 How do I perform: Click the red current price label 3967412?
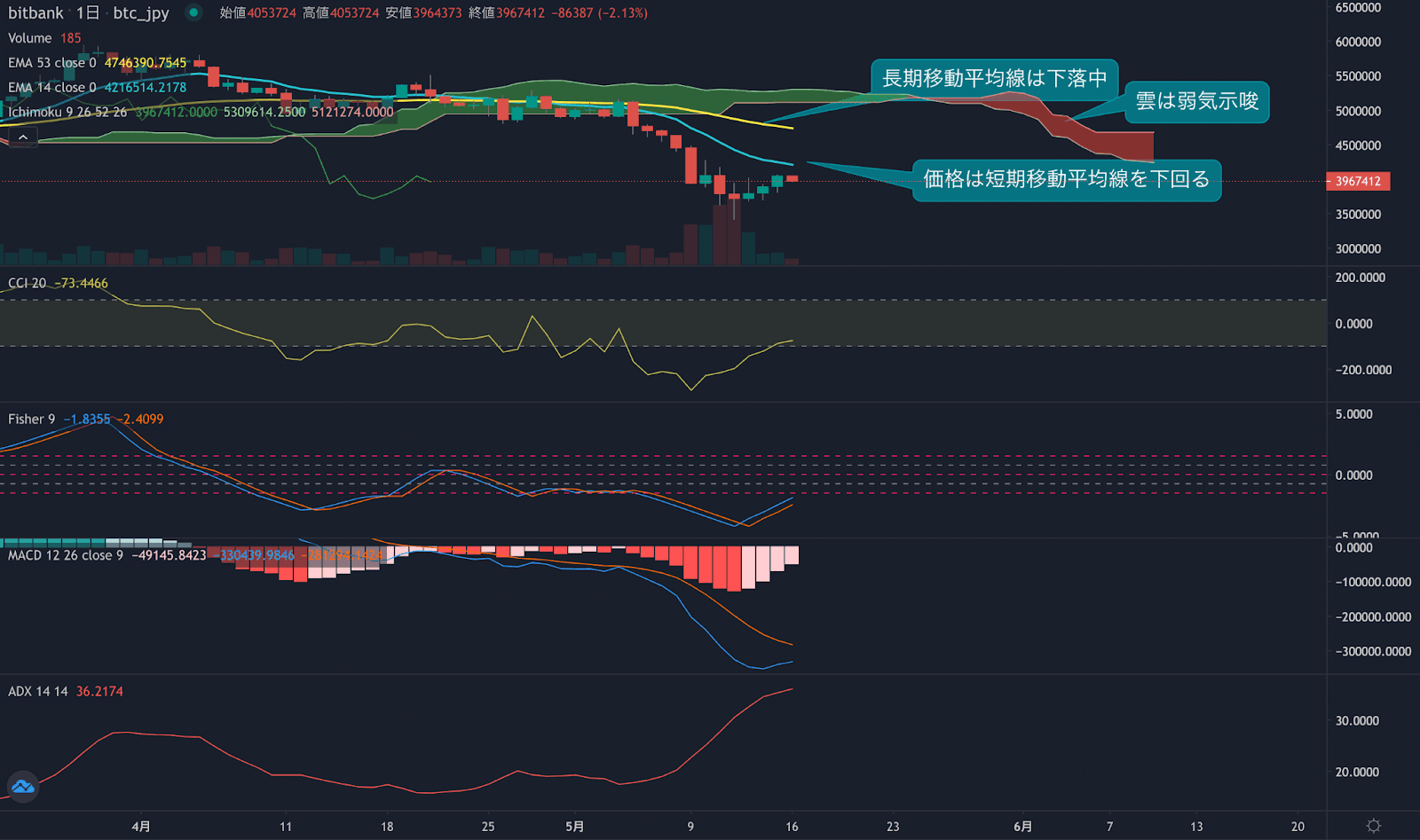pos(1358,181)
